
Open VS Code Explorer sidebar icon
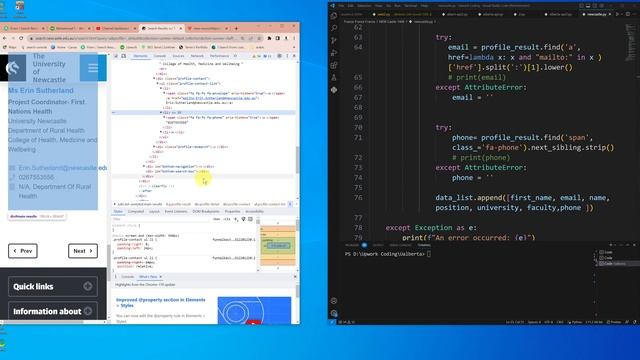[x=334, y=16]
